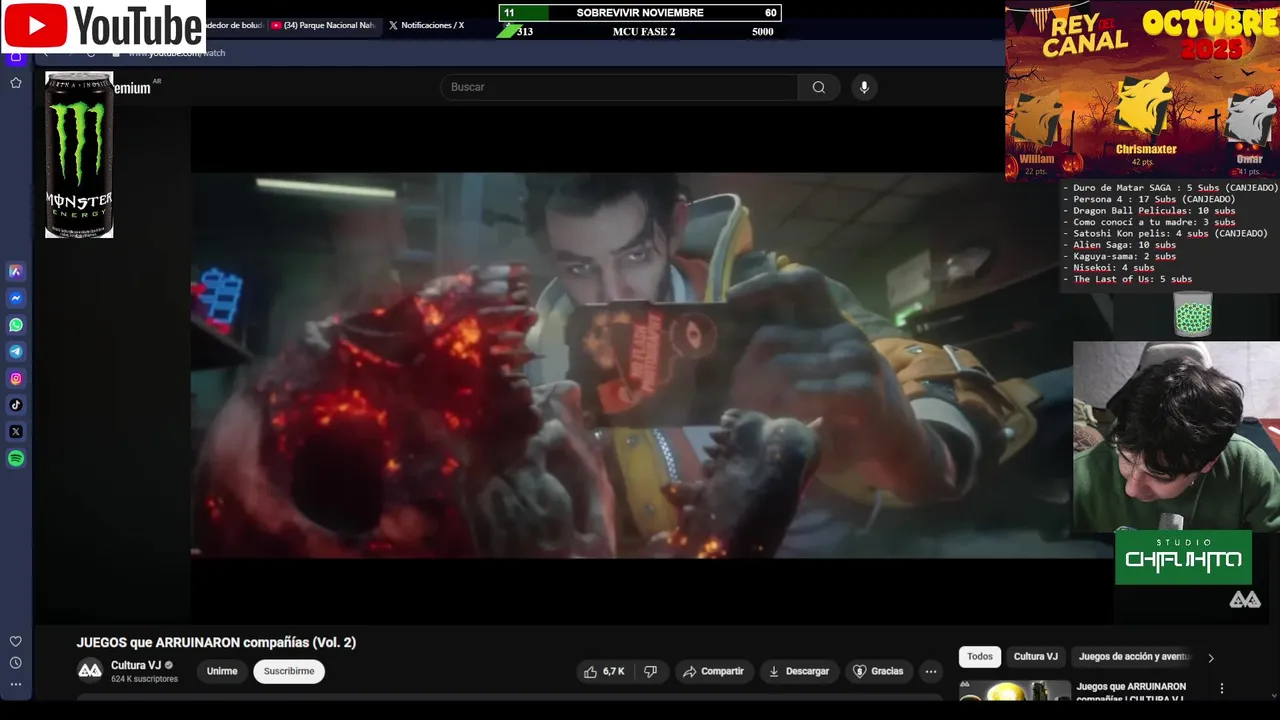Click the Cultura VJ channel avatar
The height and width of the screenshot is (720, 1280).
[90, 670]
